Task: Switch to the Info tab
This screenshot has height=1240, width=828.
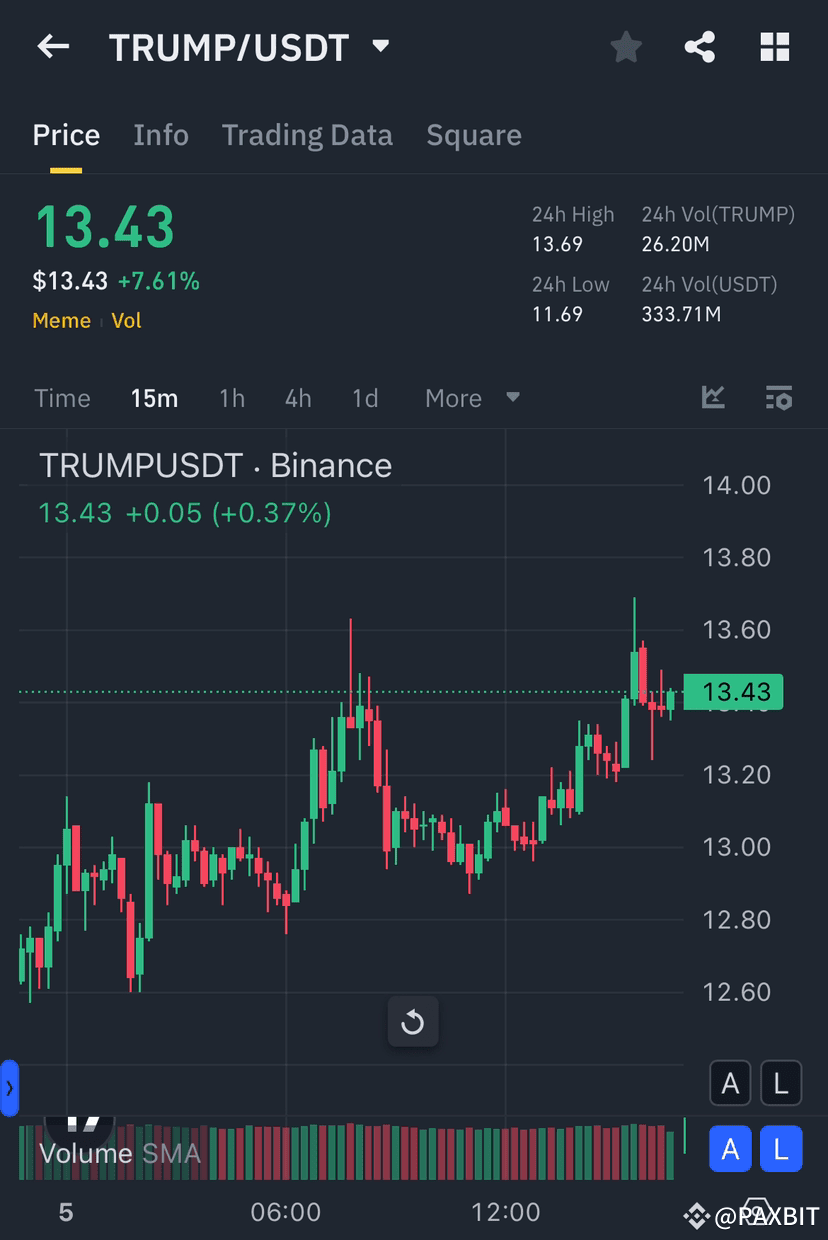Action: 161,135
